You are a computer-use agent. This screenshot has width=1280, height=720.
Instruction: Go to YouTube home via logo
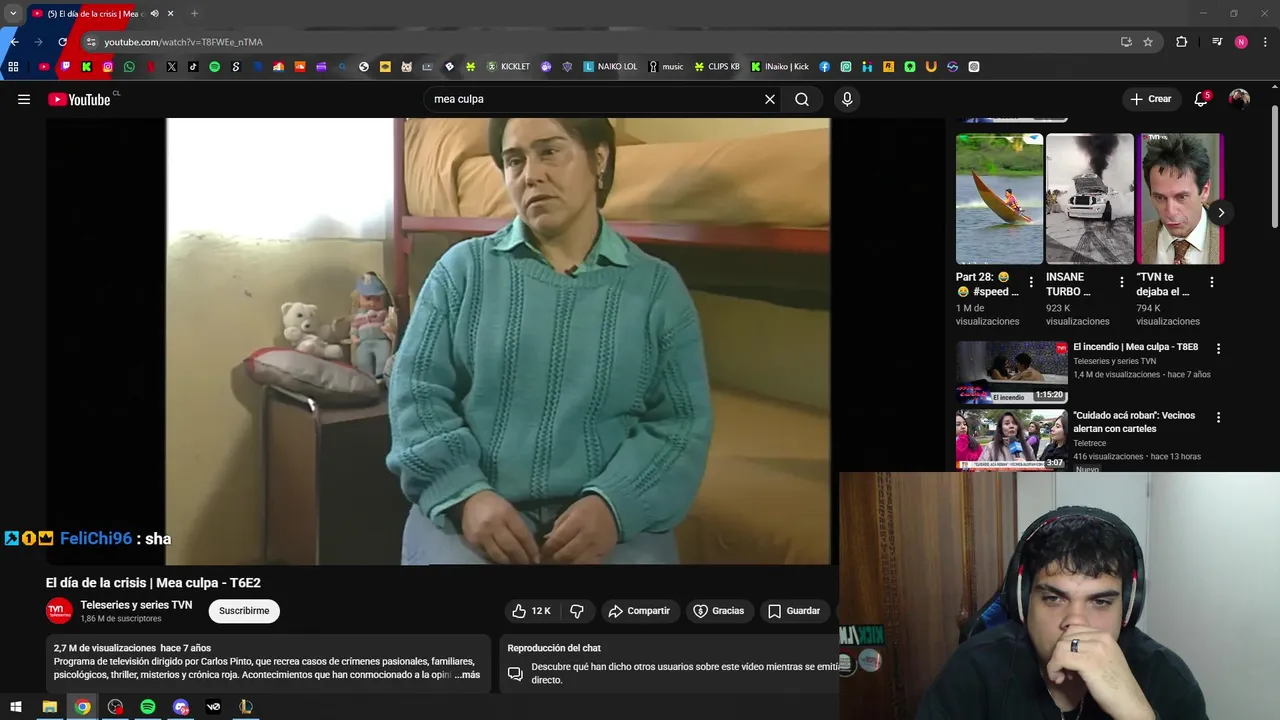[x=79, y=99]
